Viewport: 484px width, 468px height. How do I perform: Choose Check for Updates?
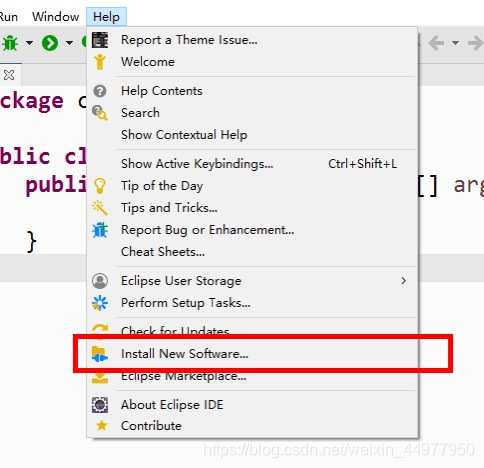[x=175, y=330]
